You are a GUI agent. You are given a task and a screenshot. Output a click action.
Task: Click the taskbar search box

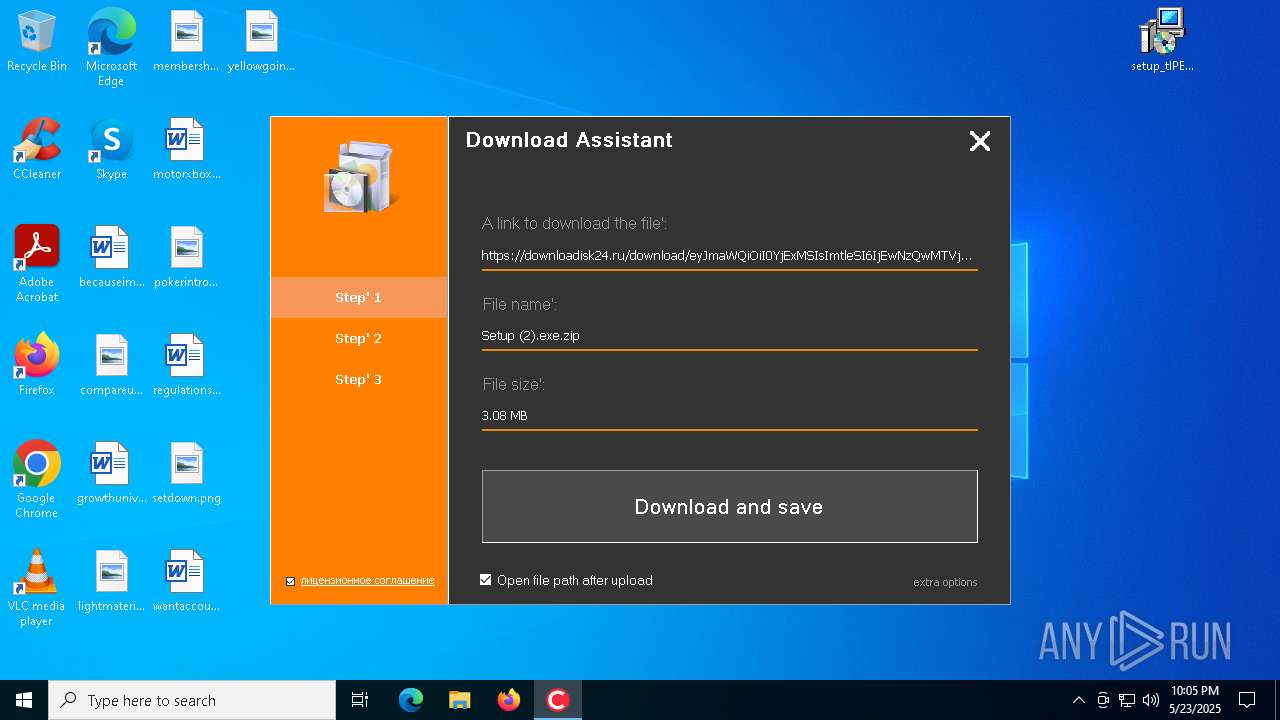point(192,700)
